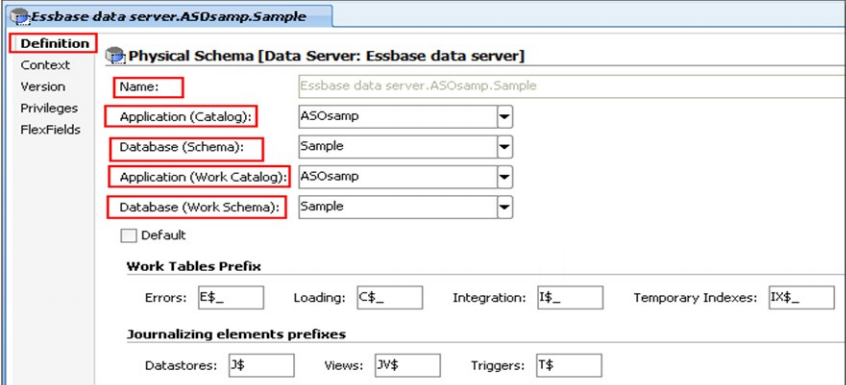846x385 pixels.
Task: Switch to the Privileges tab
Action: click(x=49, y=108)
